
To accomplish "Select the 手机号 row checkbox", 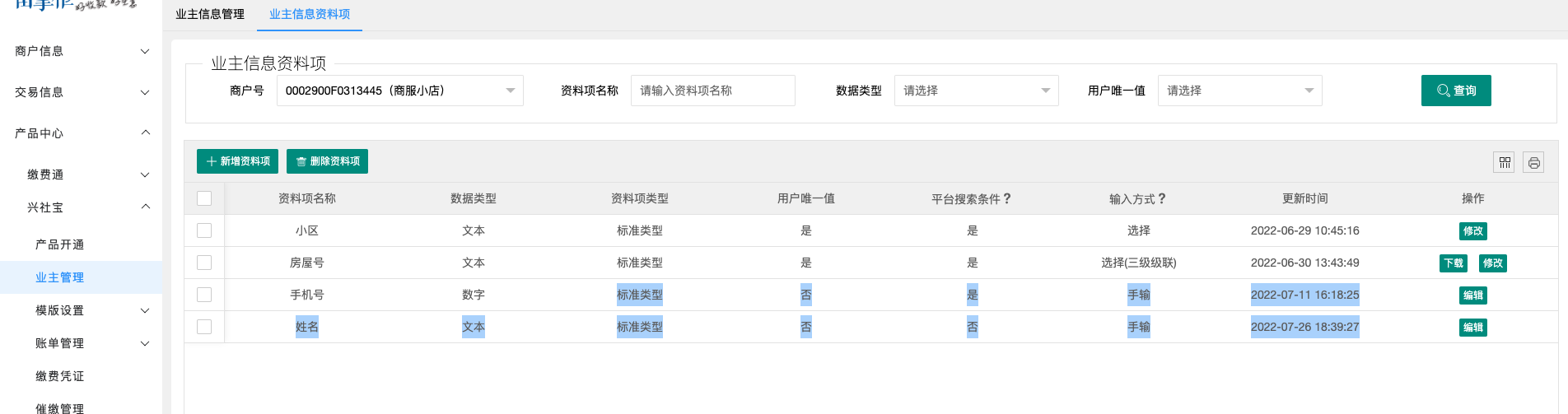I will point(204,295).
